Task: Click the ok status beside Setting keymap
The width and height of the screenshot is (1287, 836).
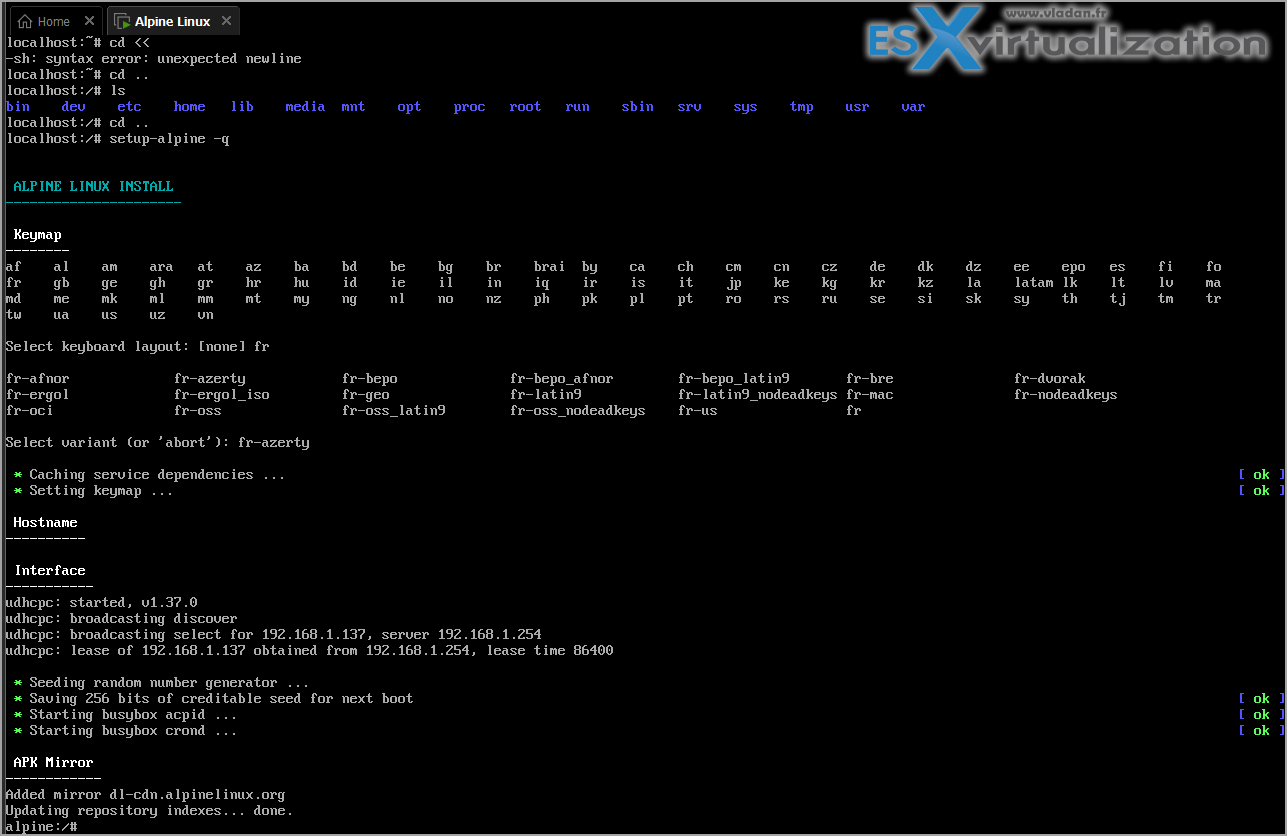Action: 1260,491
